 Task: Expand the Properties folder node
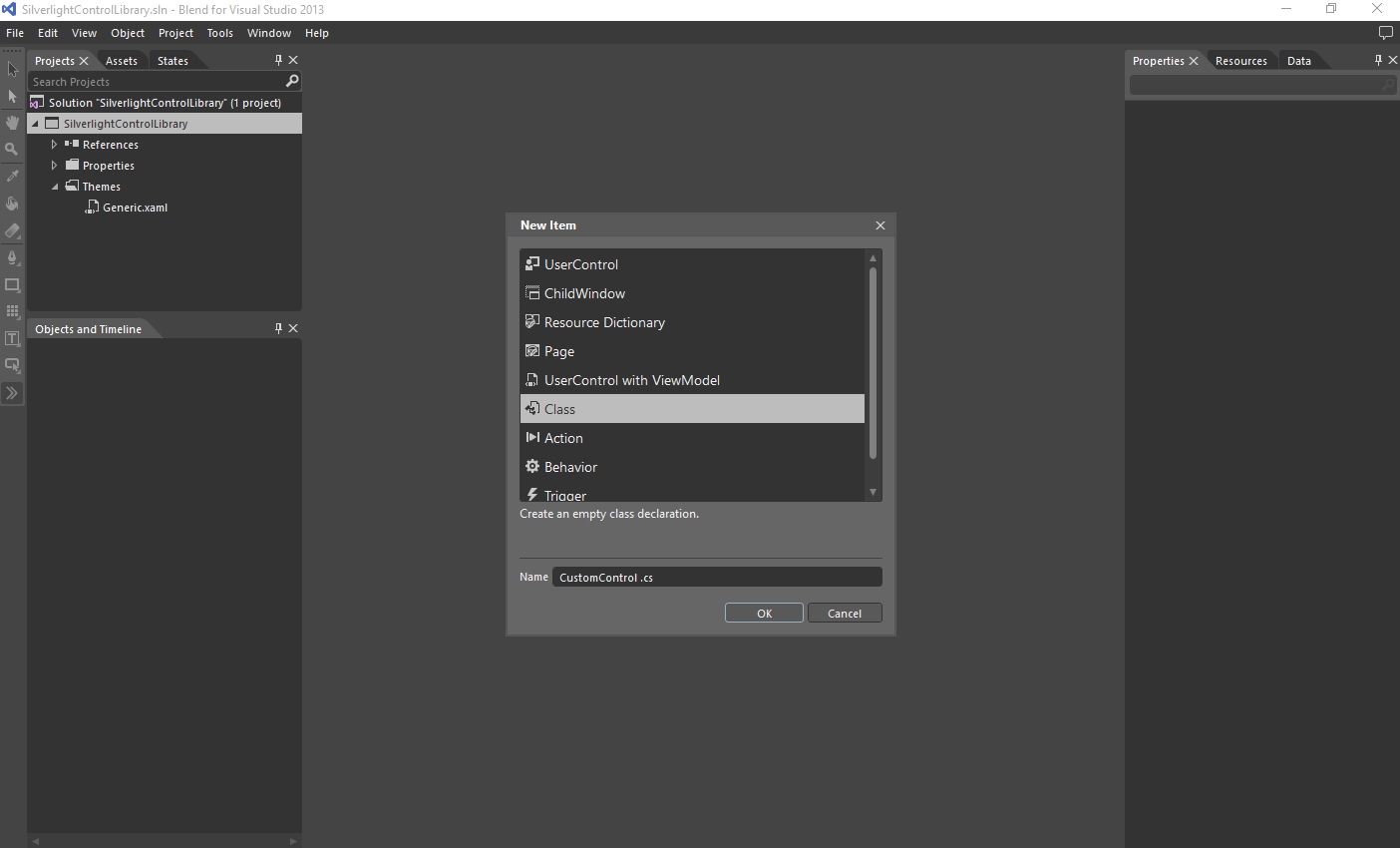[55, 166]
